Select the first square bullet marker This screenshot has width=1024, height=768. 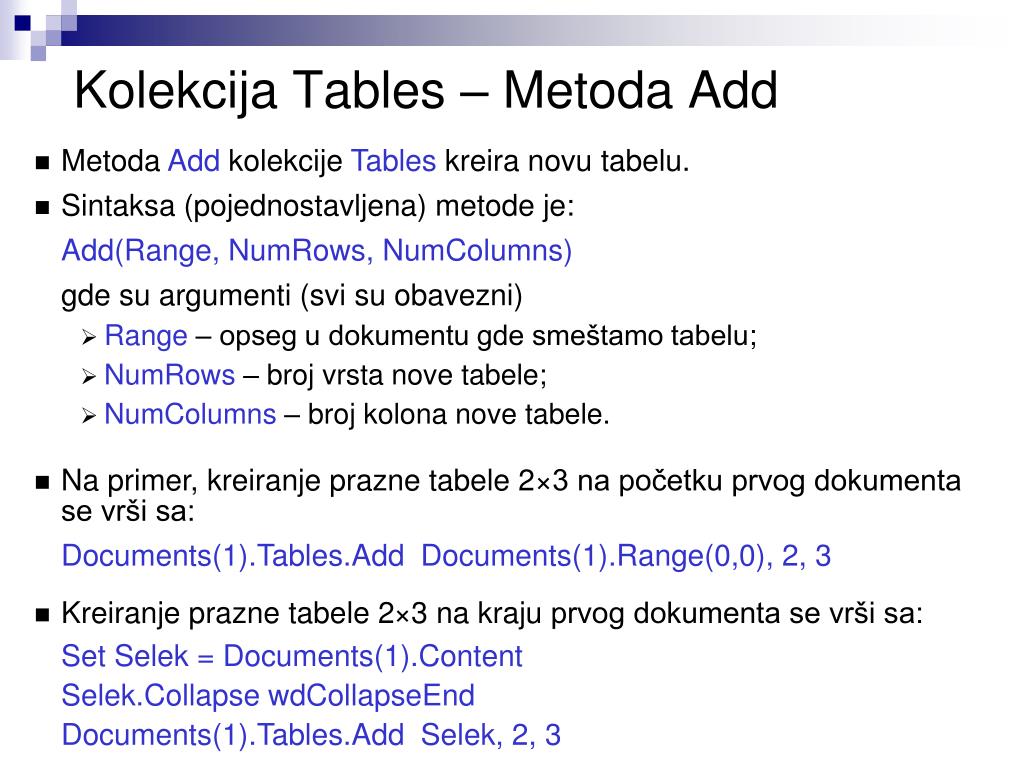42,163
